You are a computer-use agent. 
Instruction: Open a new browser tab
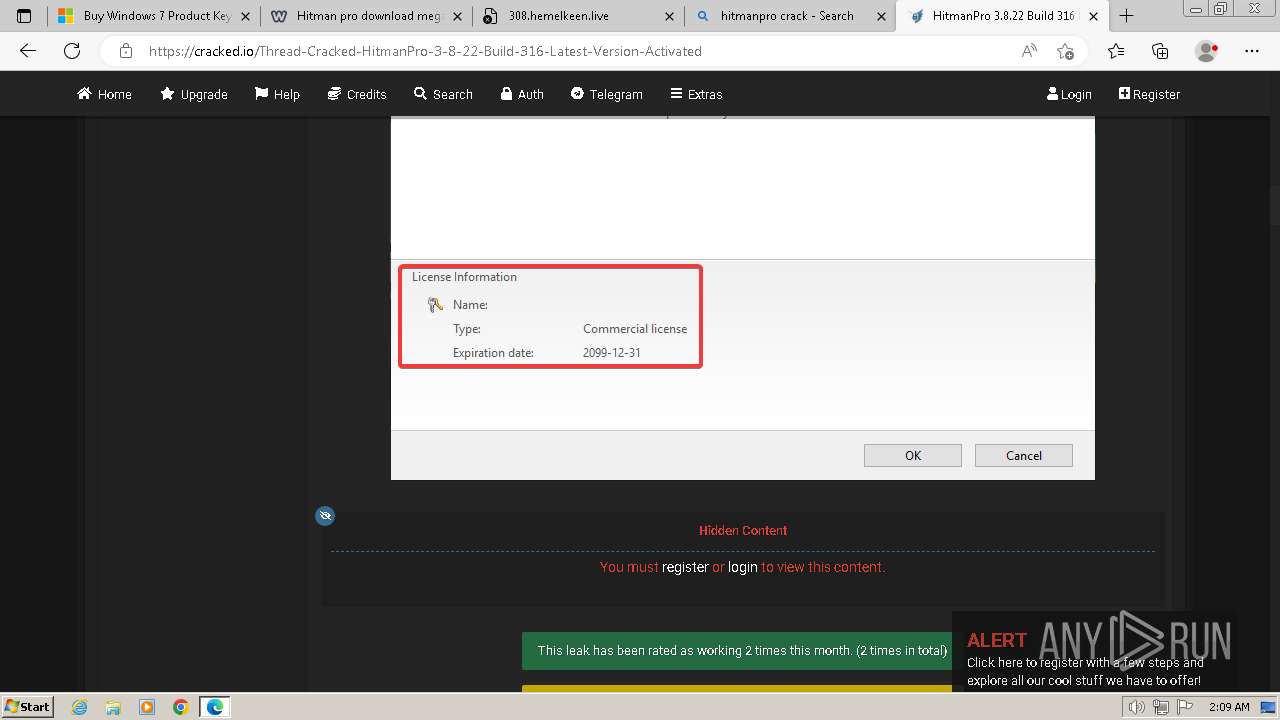tap(1126, 16)
